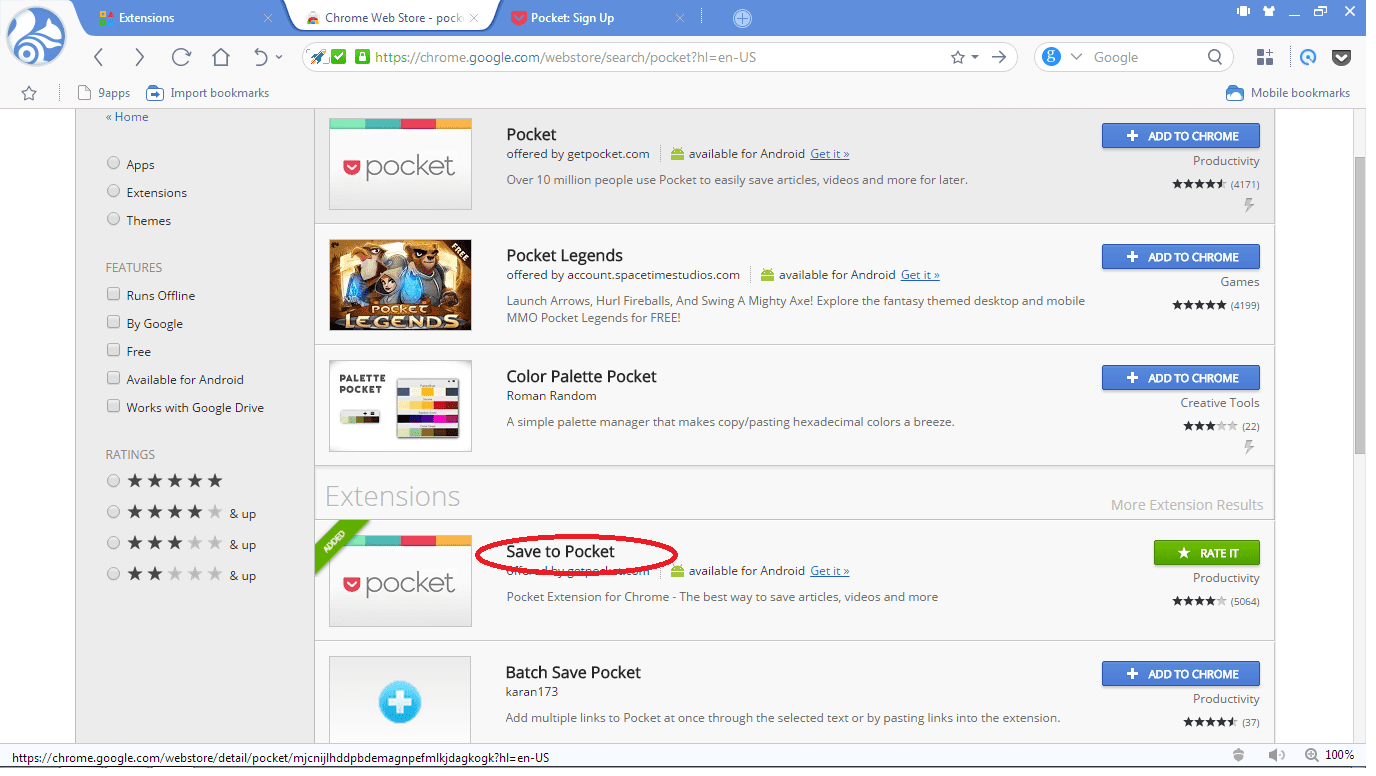Select four stars & up rating
The width and height of the screenshot is (1376, 776).
click(x=113, y=512)
